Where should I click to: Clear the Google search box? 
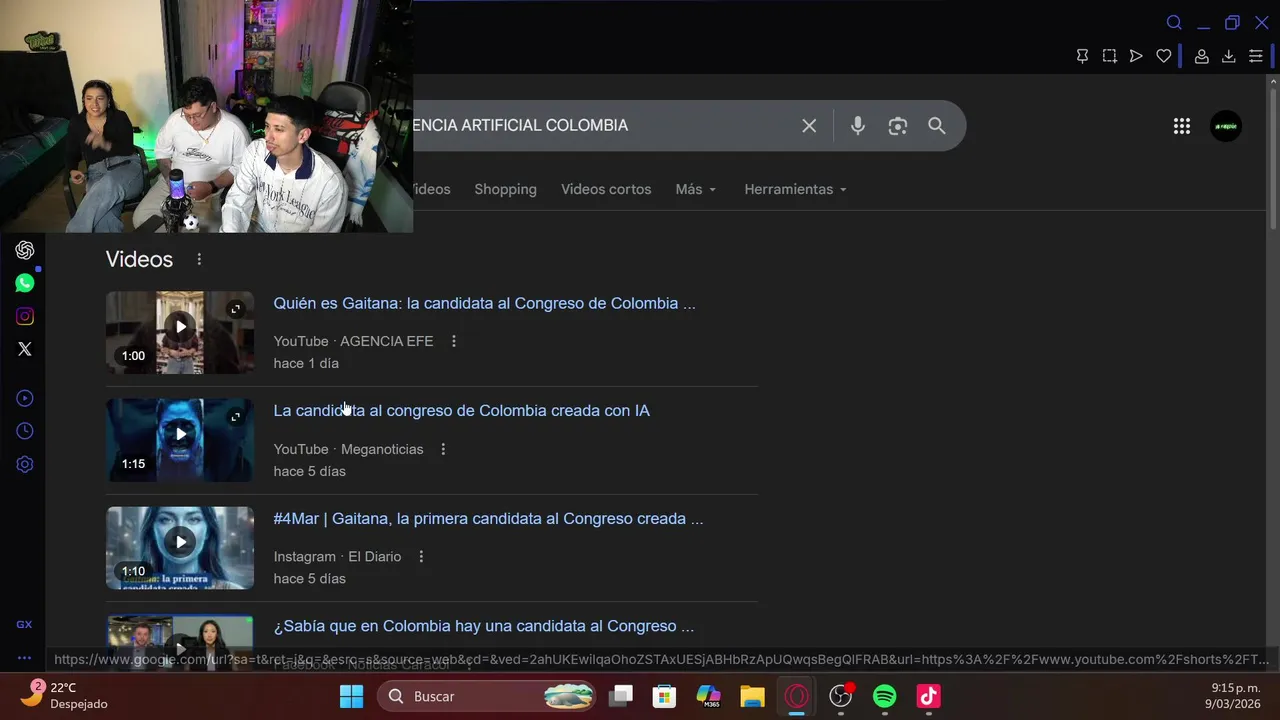(x=809, y=125)
